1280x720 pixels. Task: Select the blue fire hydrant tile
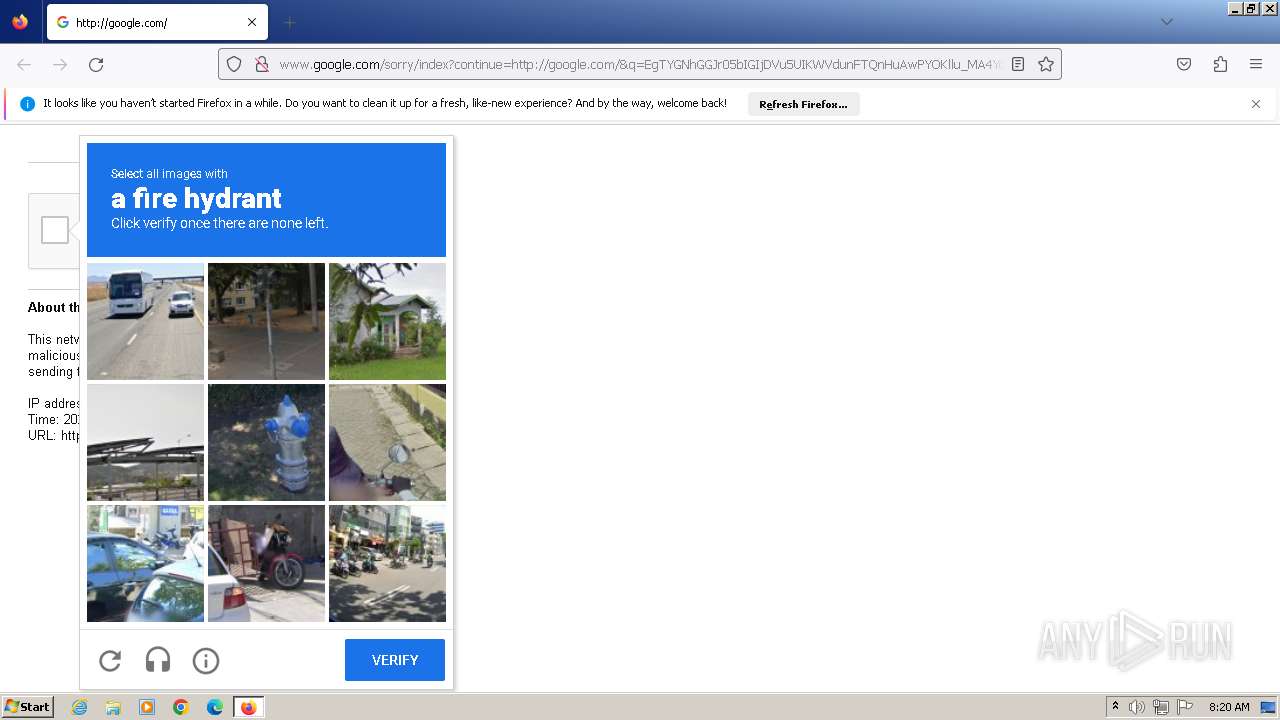click(x=266, y=442)
